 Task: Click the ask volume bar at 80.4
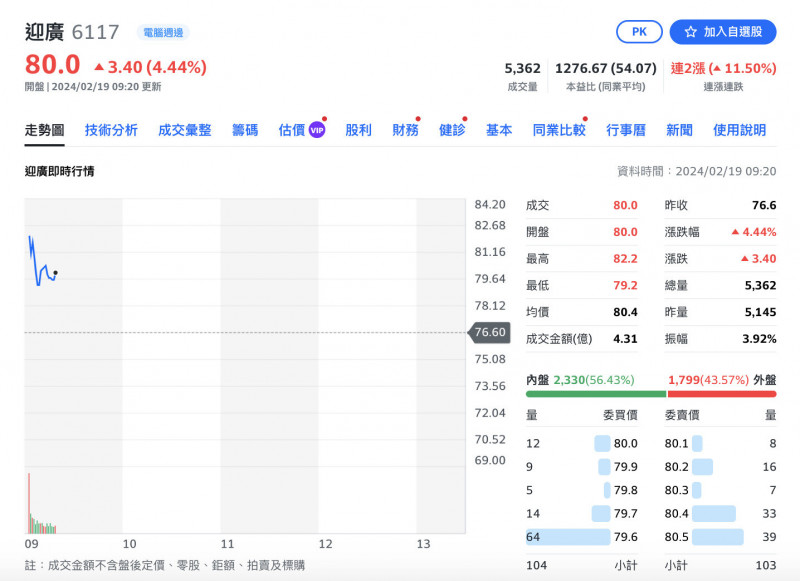tap(714, 513)
